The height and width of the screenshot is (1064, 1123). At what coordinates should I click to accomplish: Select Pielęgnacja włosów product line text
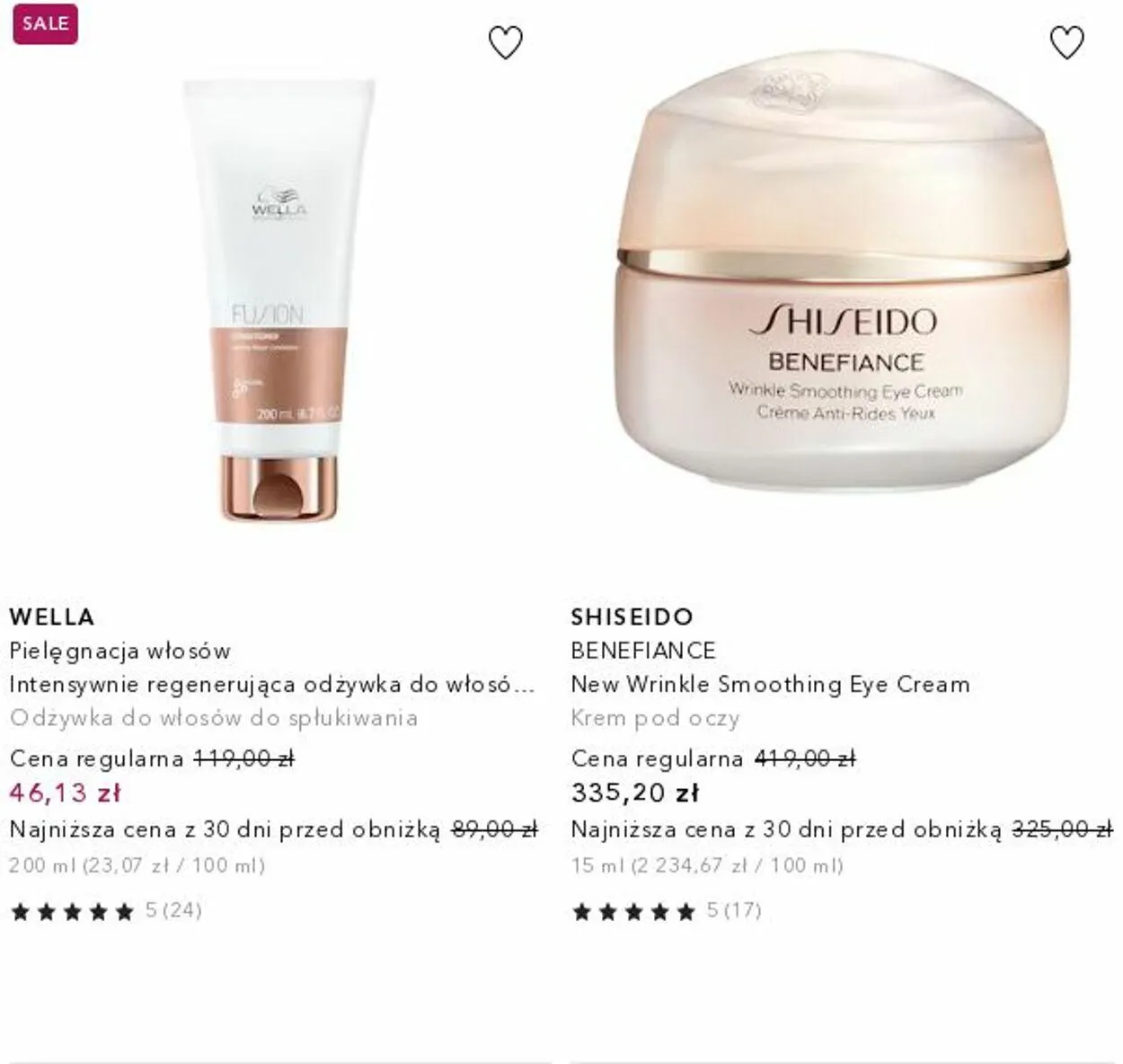(x=120, y=652)
